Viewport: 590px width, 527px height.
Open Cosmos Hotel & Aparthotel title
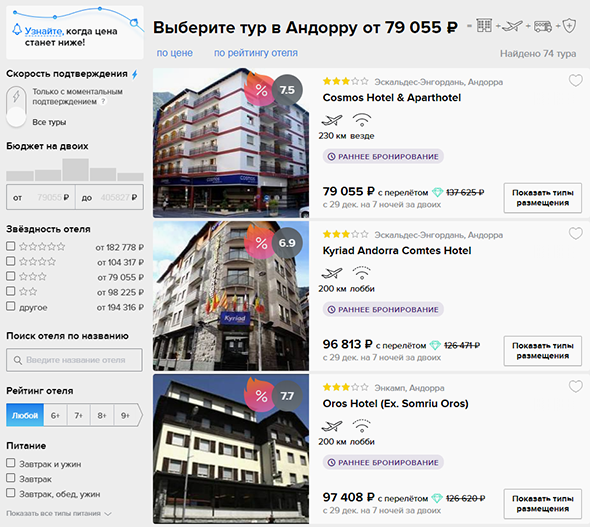point(392,98)
